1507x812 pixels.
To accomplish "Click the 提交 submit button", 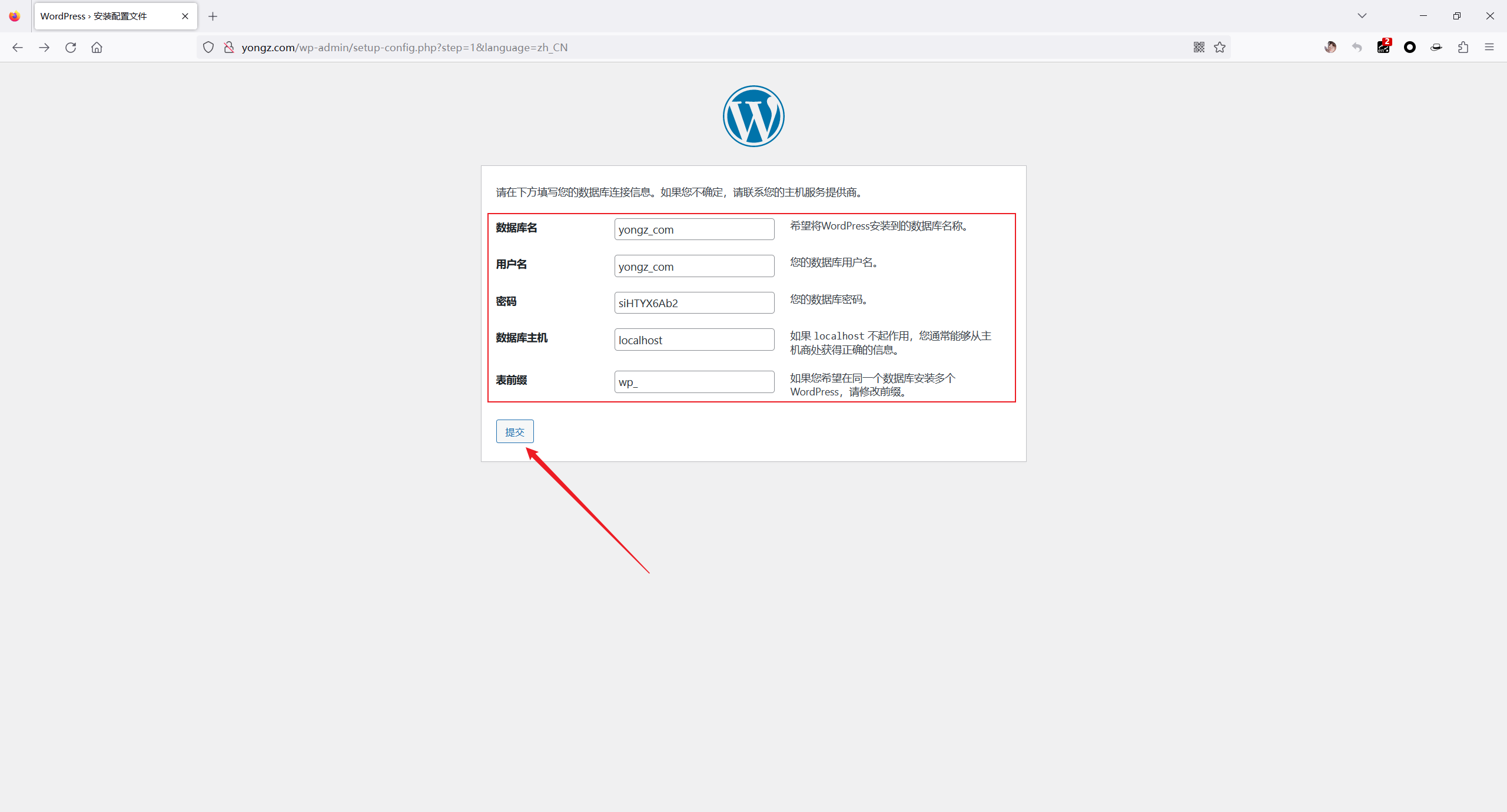I will pyautogui.click(x=514, y=431).
